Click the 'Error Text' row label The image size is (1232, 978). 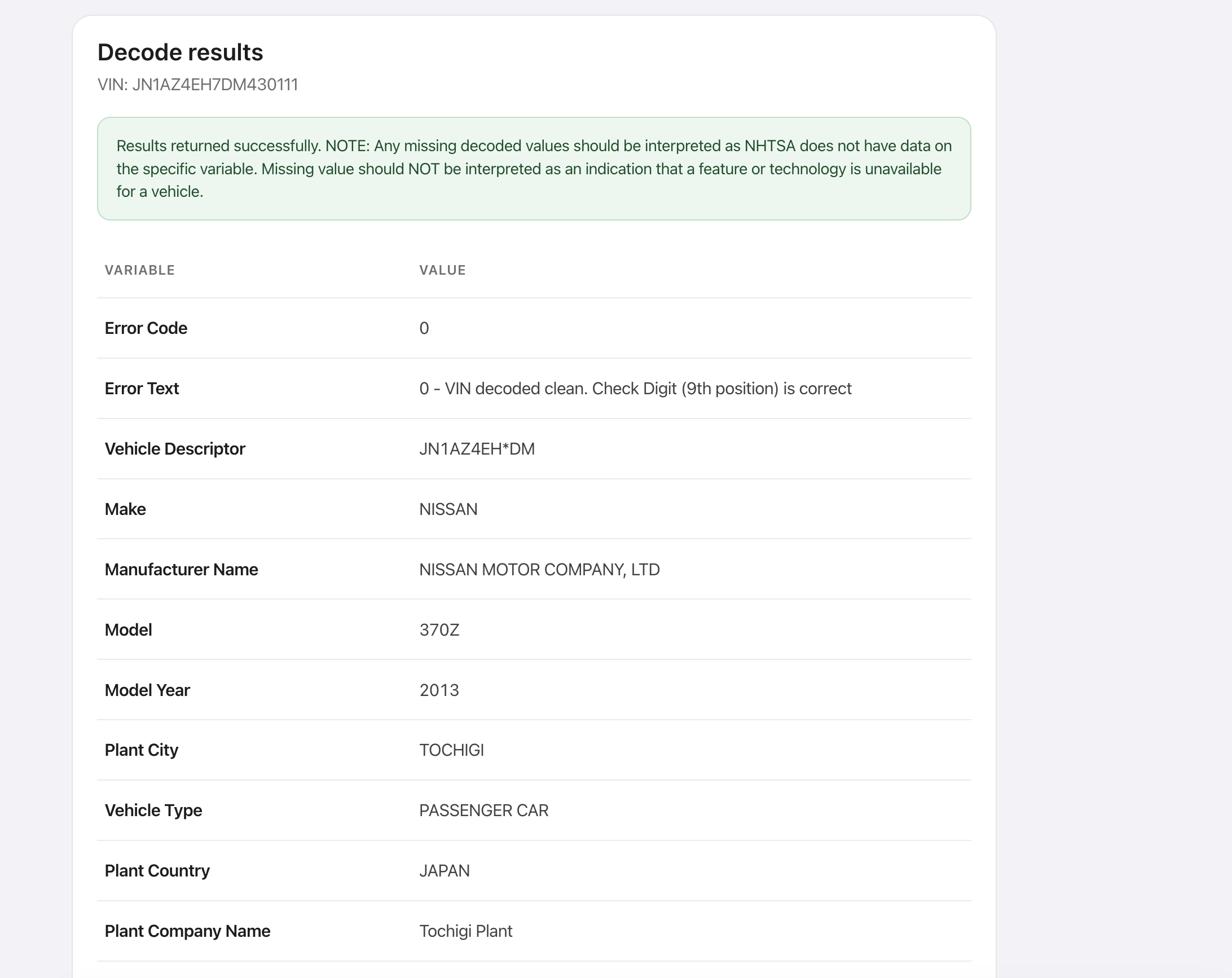tap(142, 389)
